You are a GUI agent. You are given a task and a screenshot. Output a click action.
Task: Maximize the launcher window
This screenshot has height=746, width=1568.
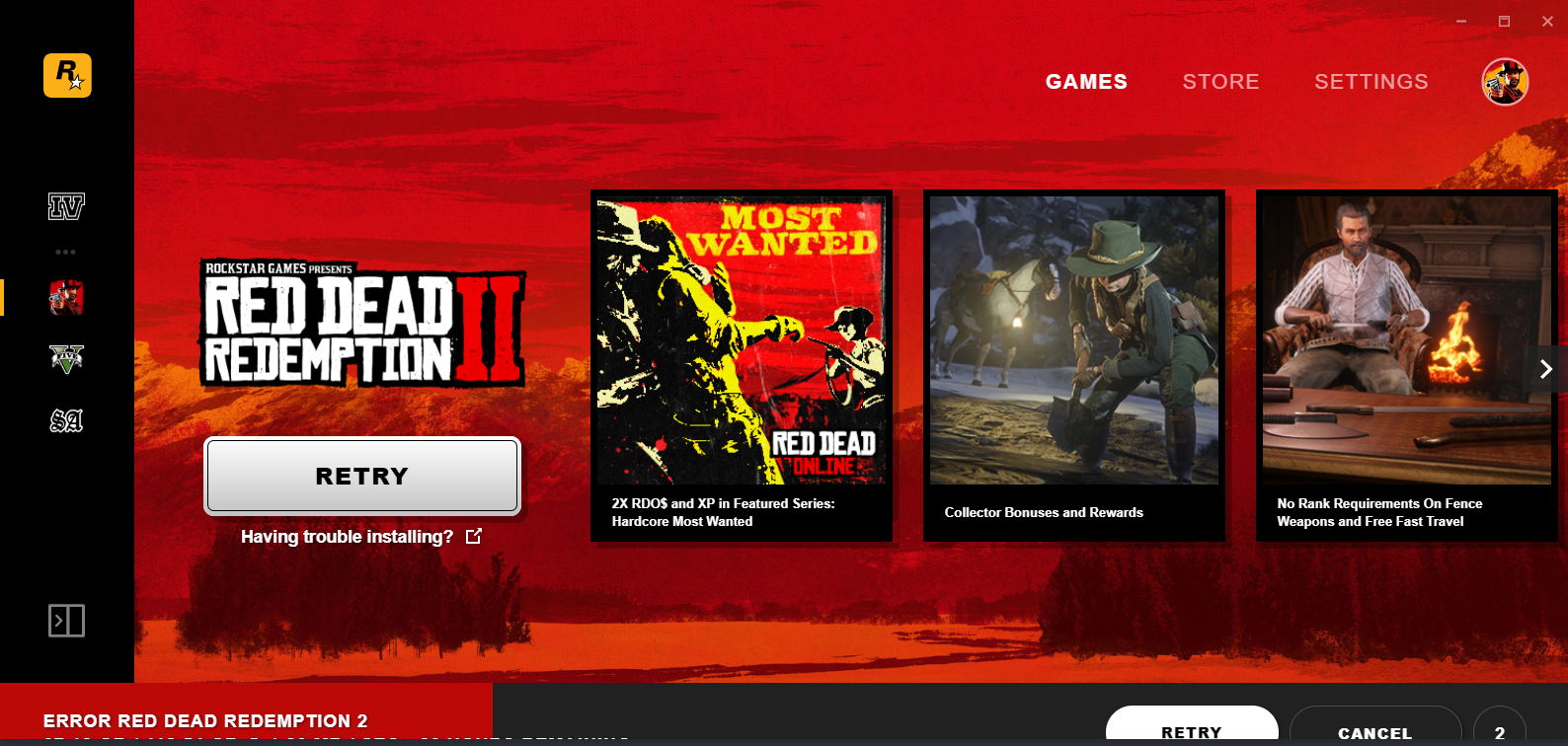click(x=1504, y=21)
